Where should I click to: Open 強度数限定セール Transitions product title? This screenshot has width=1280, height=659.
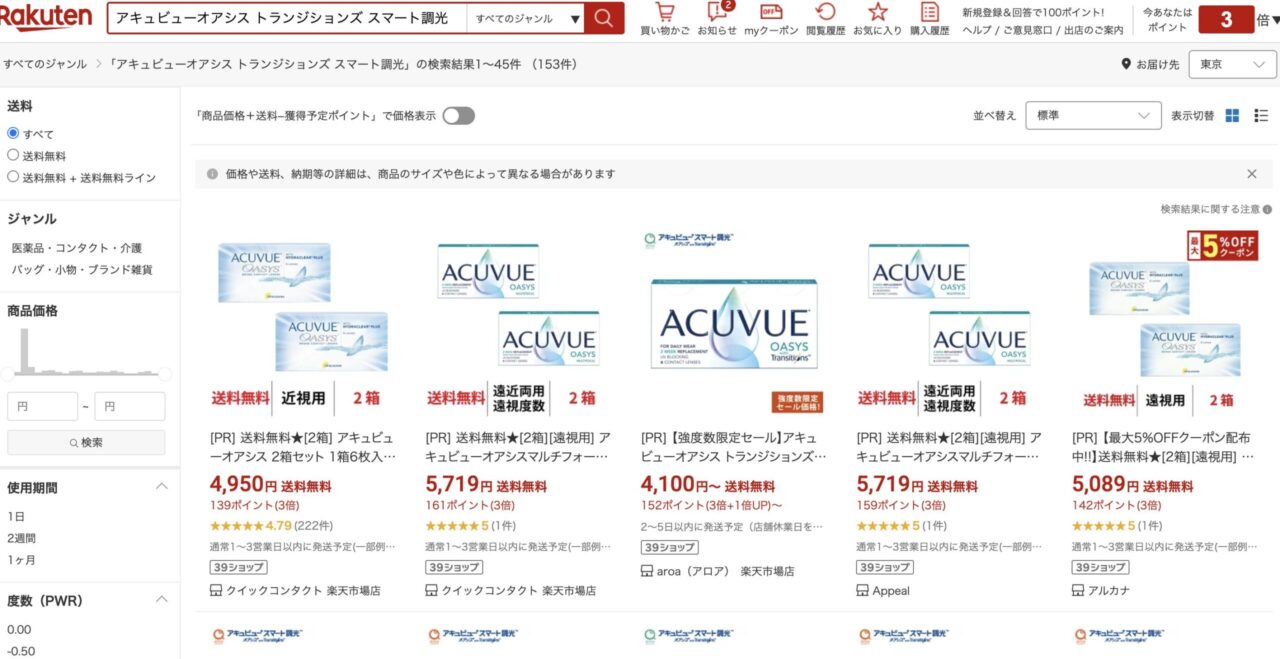click(733, 447)
